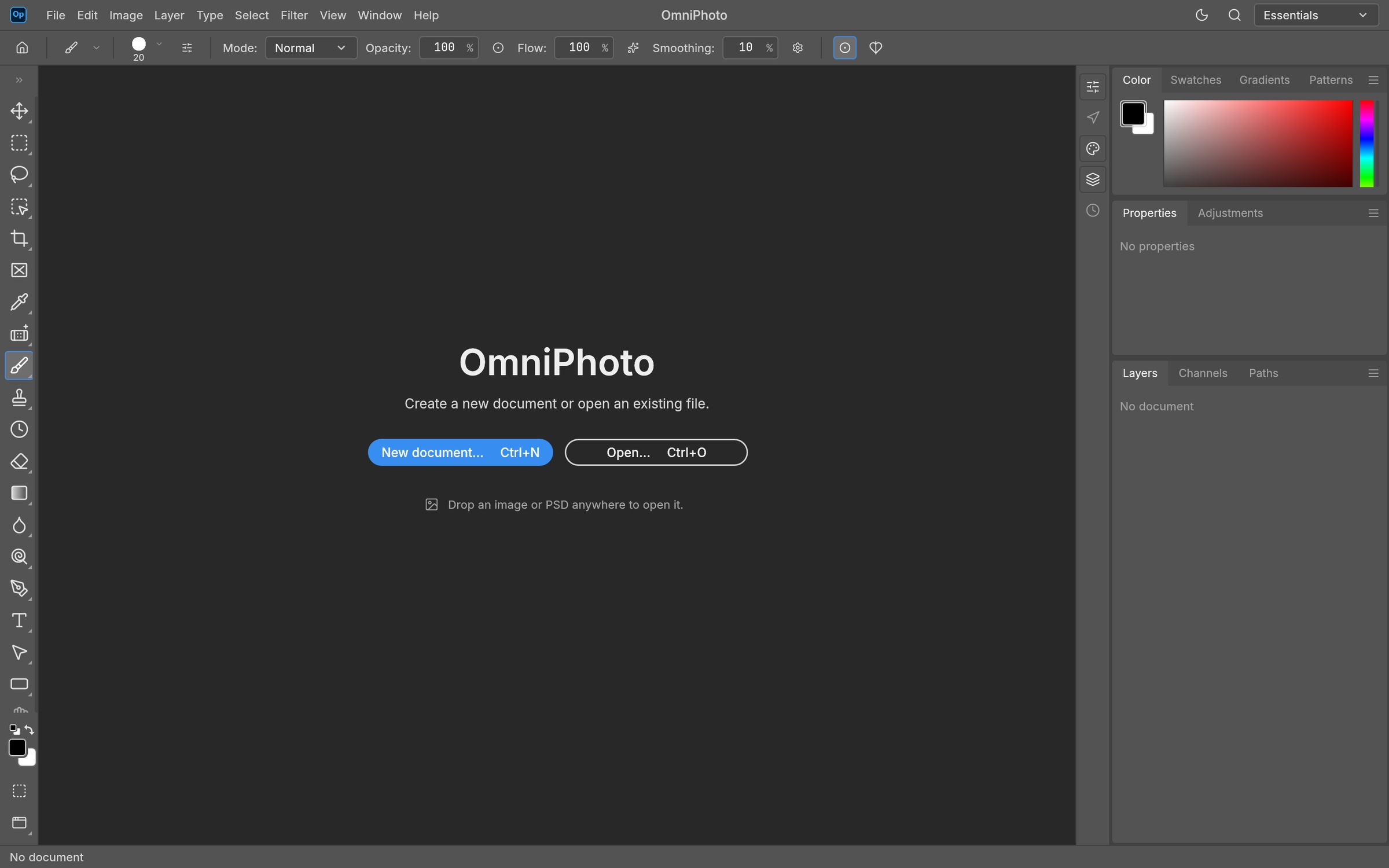Switch to the Channels tab
The image size is (1389, 868).
point(1203,373)
